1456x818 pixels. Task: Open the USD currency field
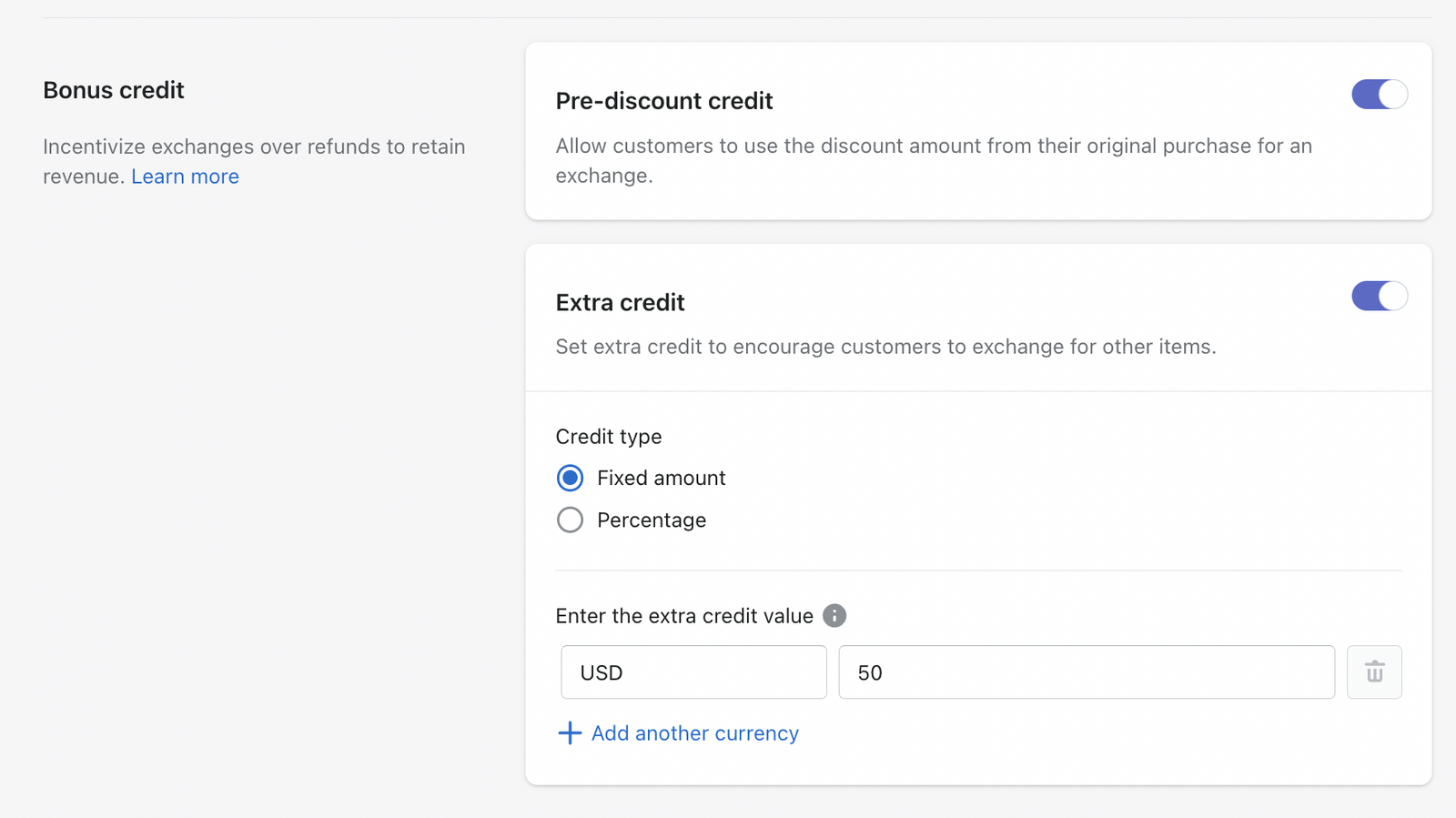tap(693, 672)
